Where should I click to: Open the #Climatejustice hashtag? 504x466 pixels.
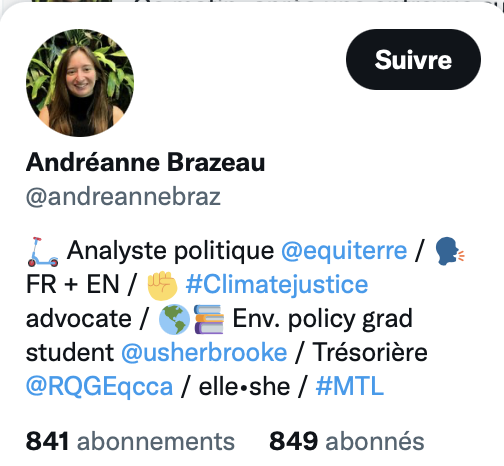277,285
